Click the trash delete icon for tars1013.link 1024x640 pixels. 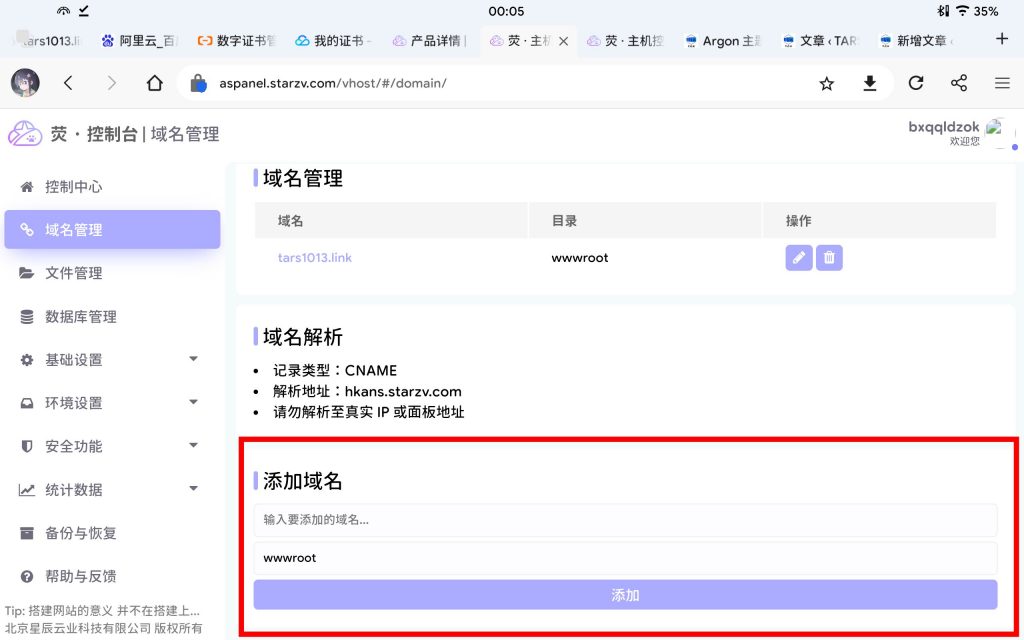[829, 258]
